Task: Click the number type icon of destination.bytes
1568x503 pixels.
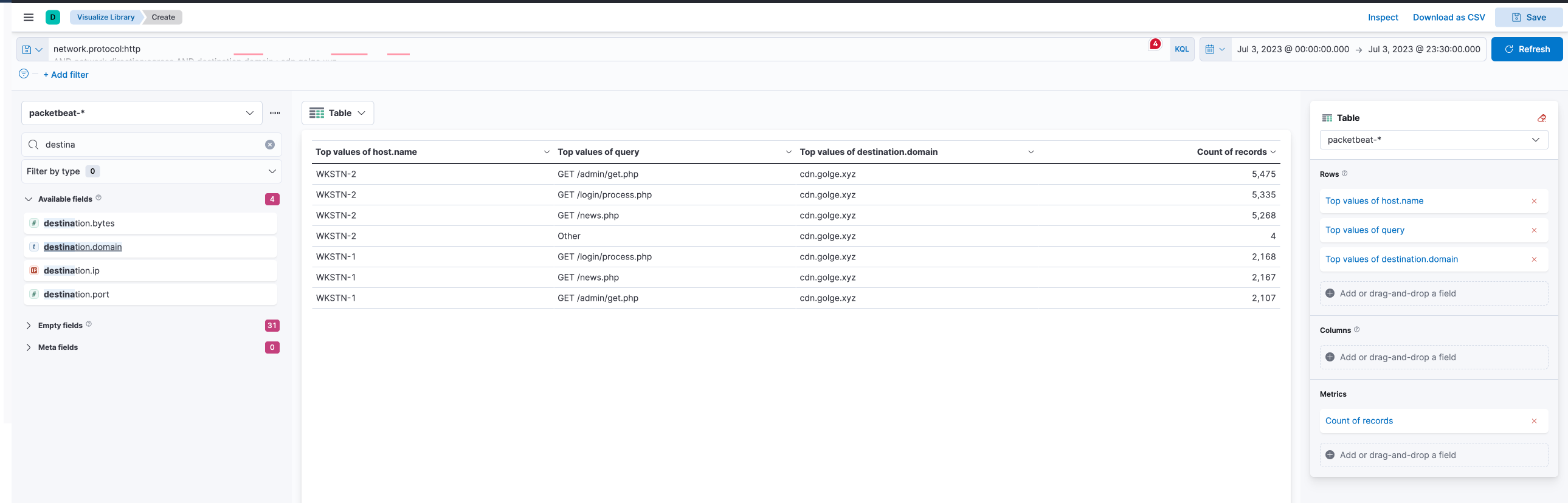Action: [x=34, y=223]
